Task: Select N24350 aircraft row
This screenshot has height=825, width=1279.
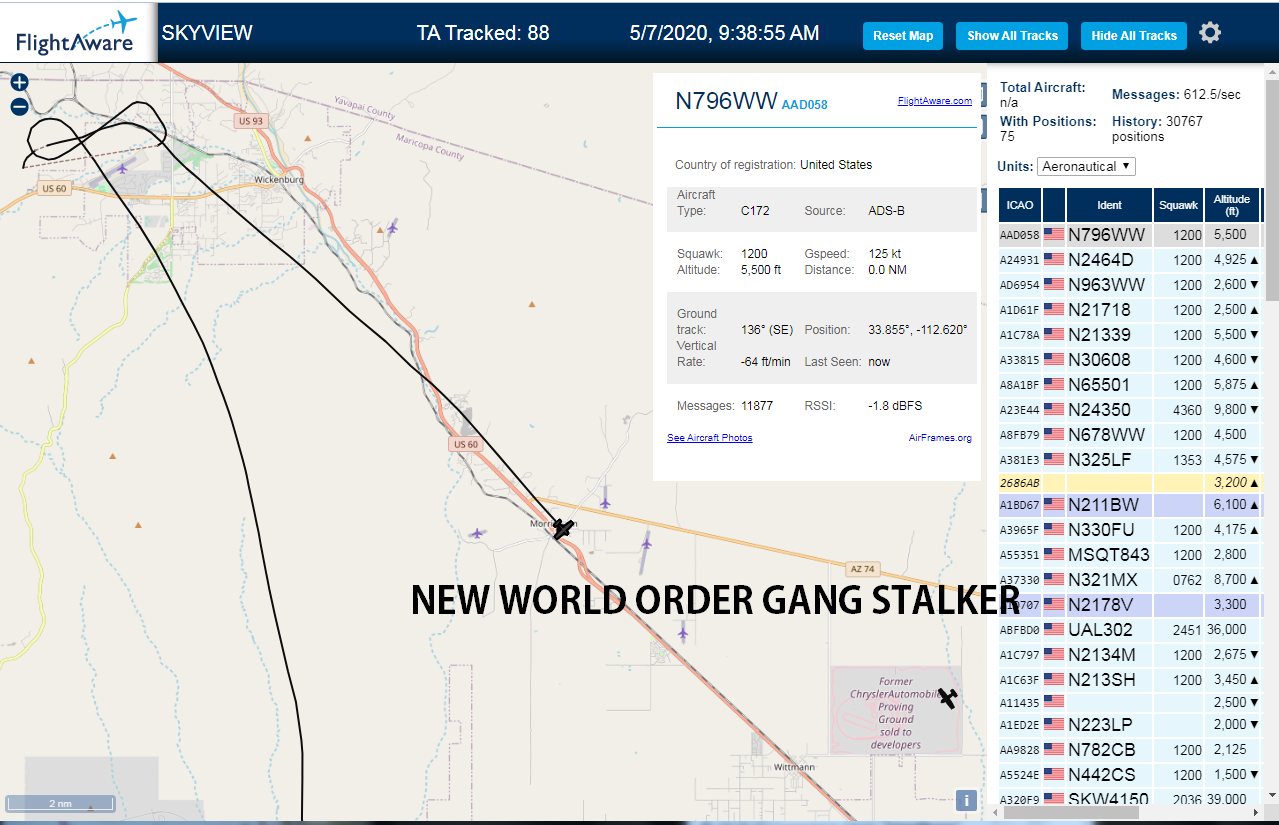Action: [x=1130, y=410]
